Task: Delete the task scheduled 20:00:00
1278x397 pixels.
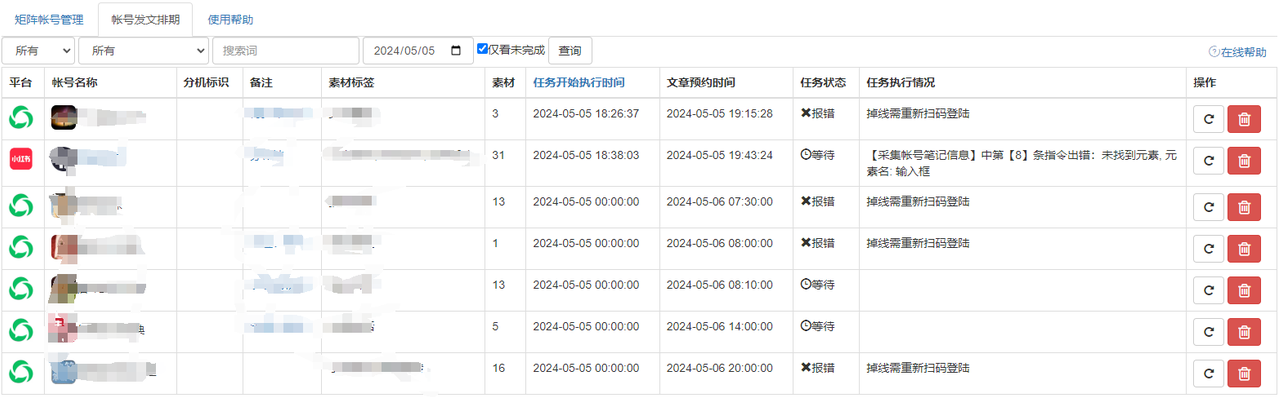Action: (x=1244, y=374)
